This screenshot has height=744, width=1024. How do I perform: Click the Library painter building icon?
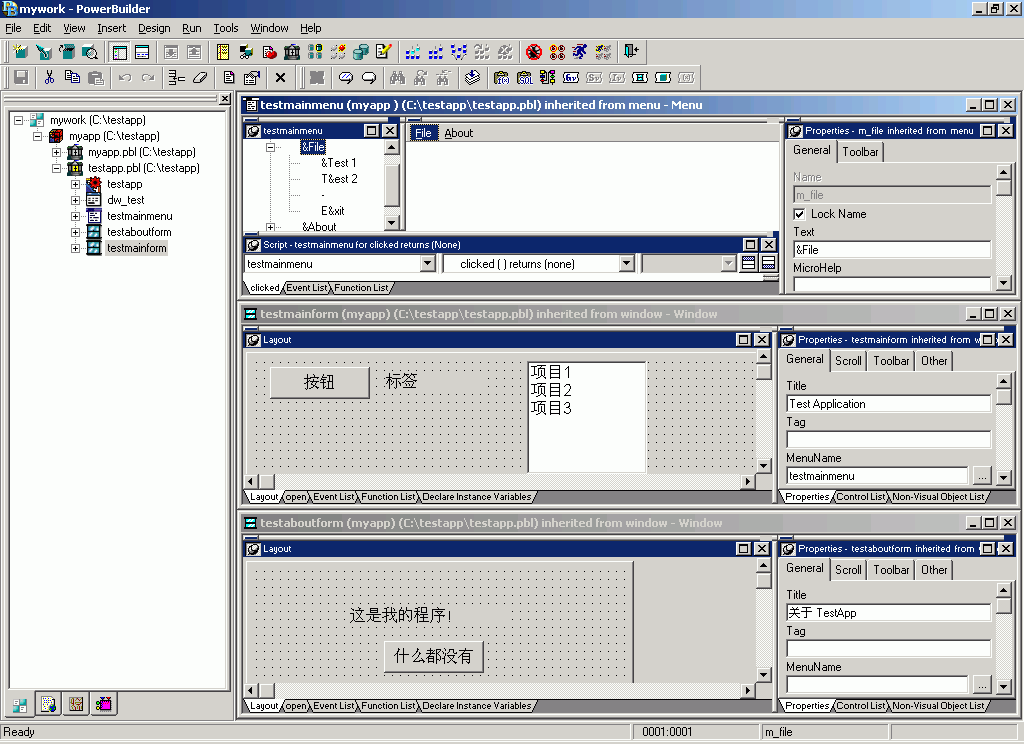point(292,52)
